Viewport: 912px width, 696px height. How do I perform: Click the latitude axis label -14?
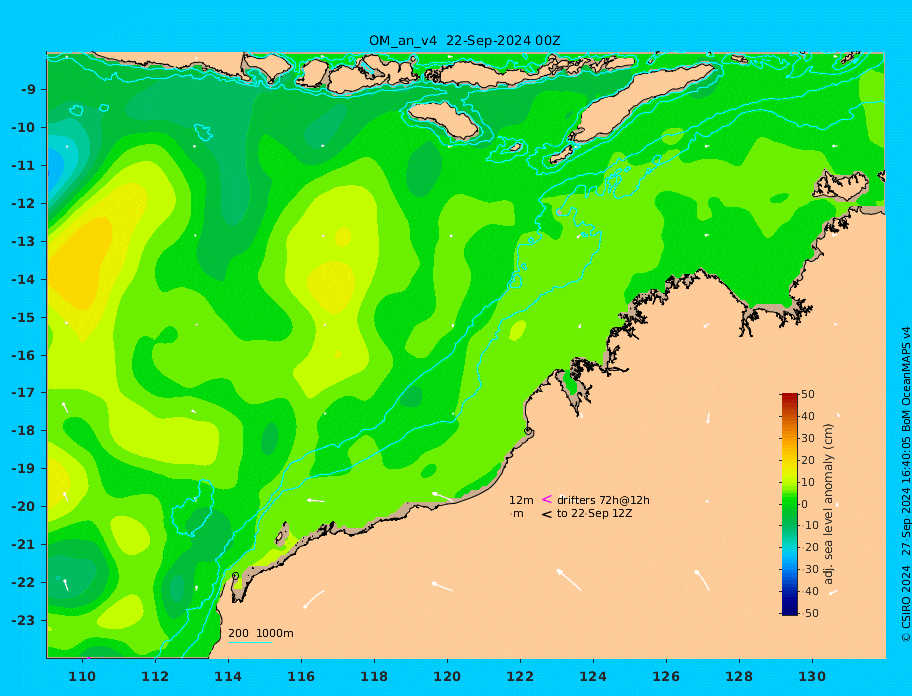[x=23, y=279]
